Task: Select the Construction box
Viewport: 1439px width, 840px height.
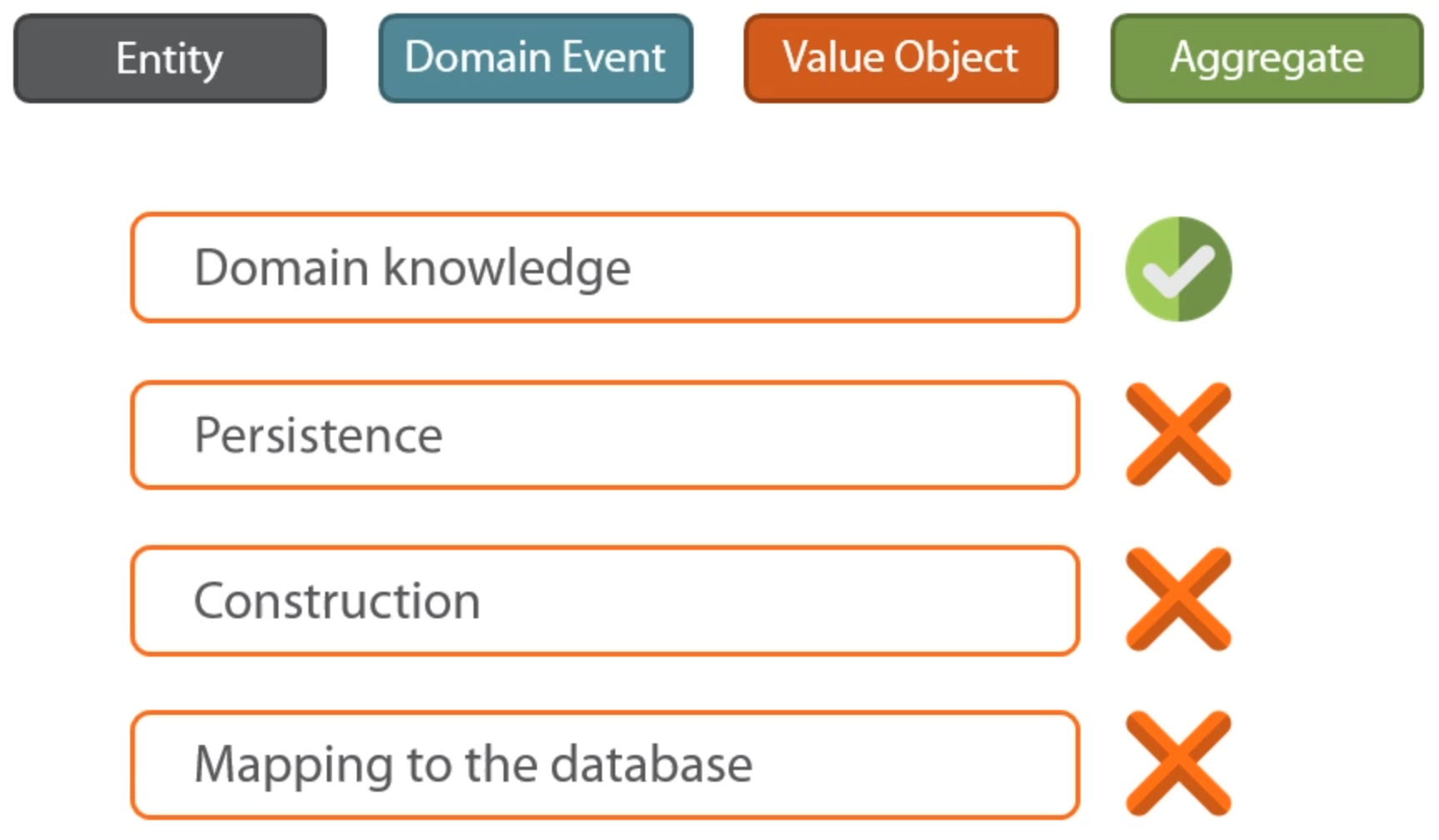Action: [605, 601]
